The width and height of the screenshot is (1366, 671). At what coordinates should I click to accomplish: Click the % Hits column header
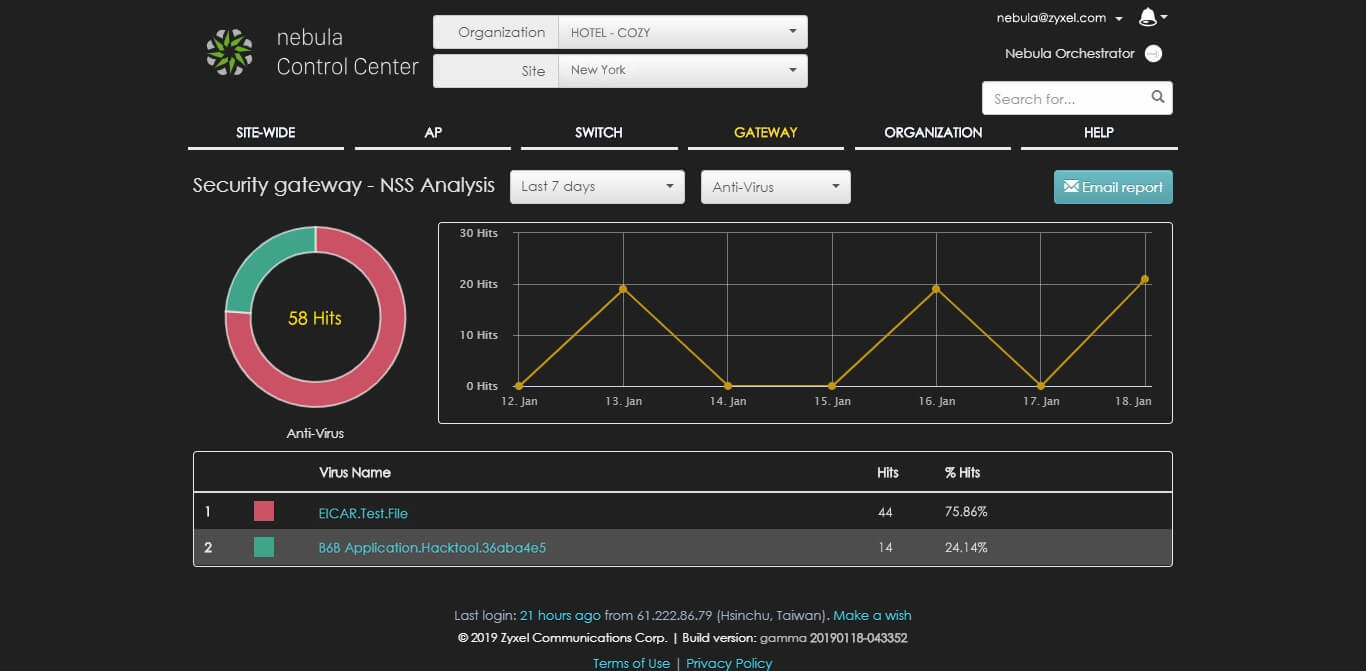(962, 472)
